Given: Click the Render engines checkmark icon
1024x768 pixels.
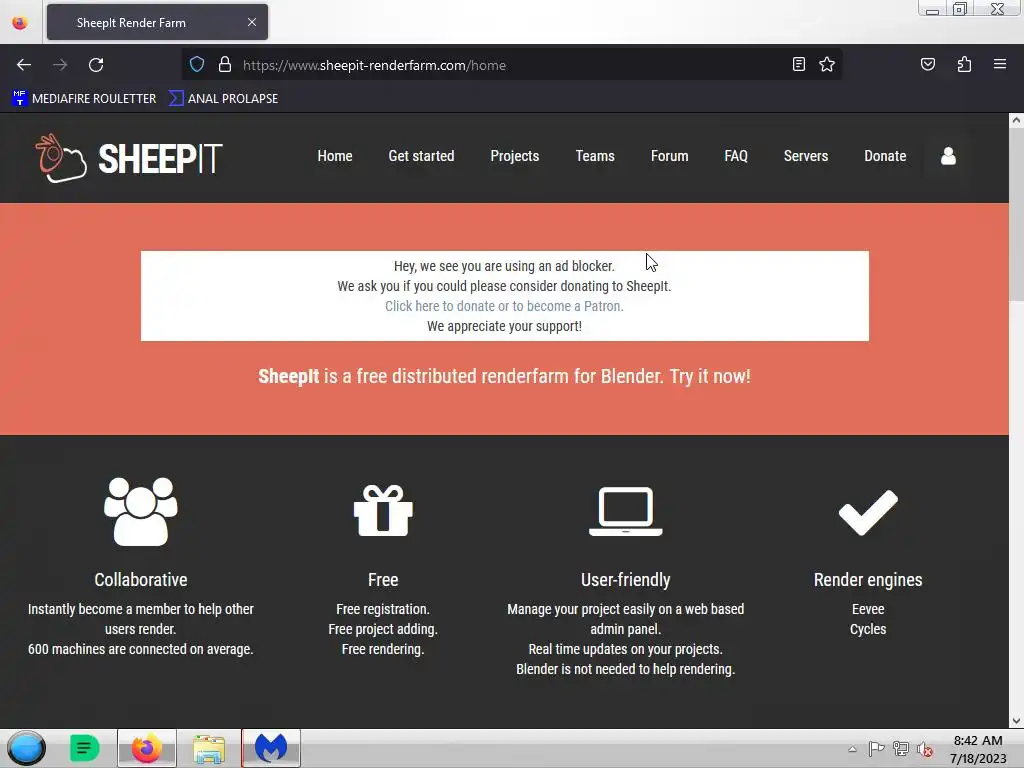Looking at the screenshot, I should click(x=868, y=512).
